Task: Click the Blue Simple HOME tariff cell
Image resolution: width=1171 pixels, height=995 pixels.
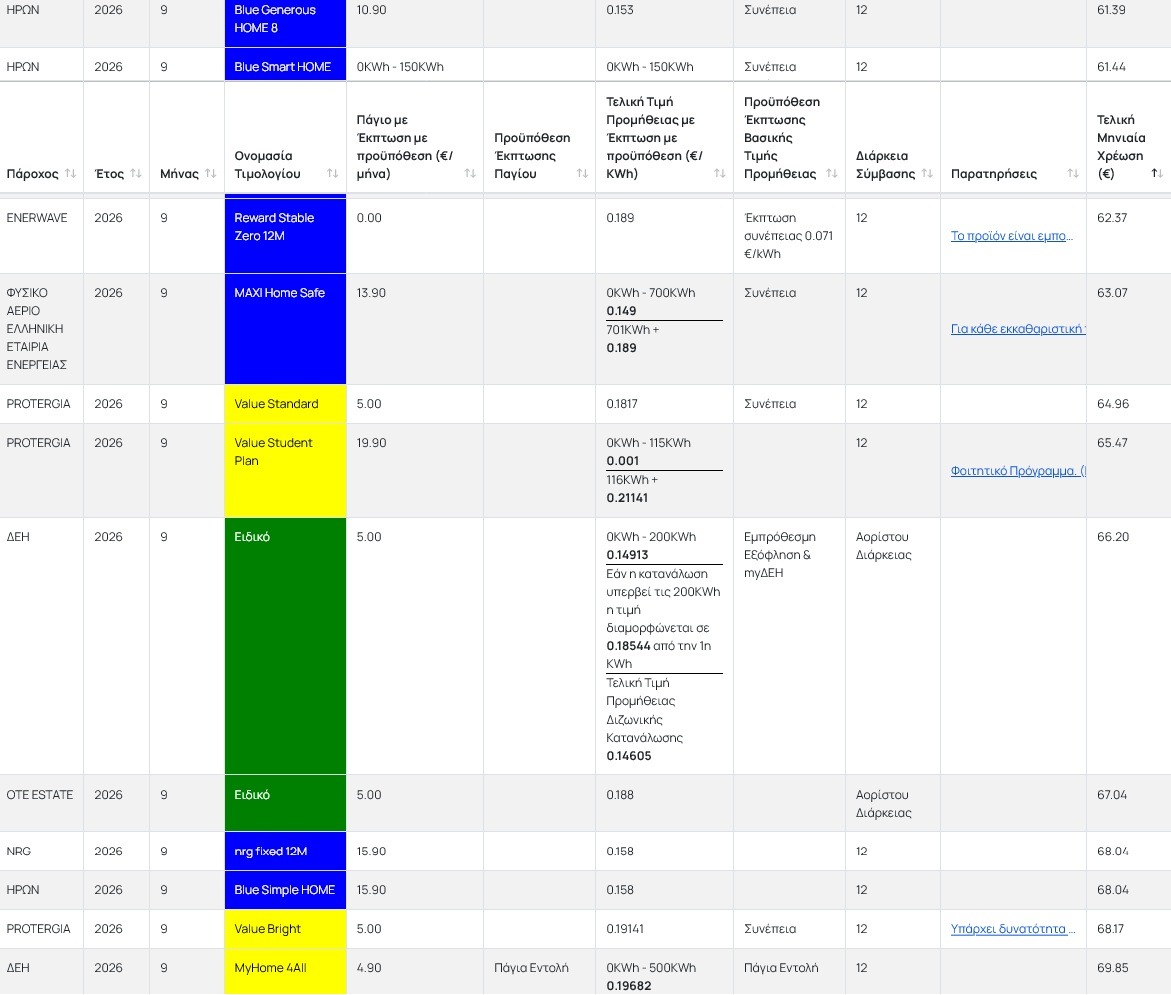Action: pyautogui.click(x=285, y=890)
